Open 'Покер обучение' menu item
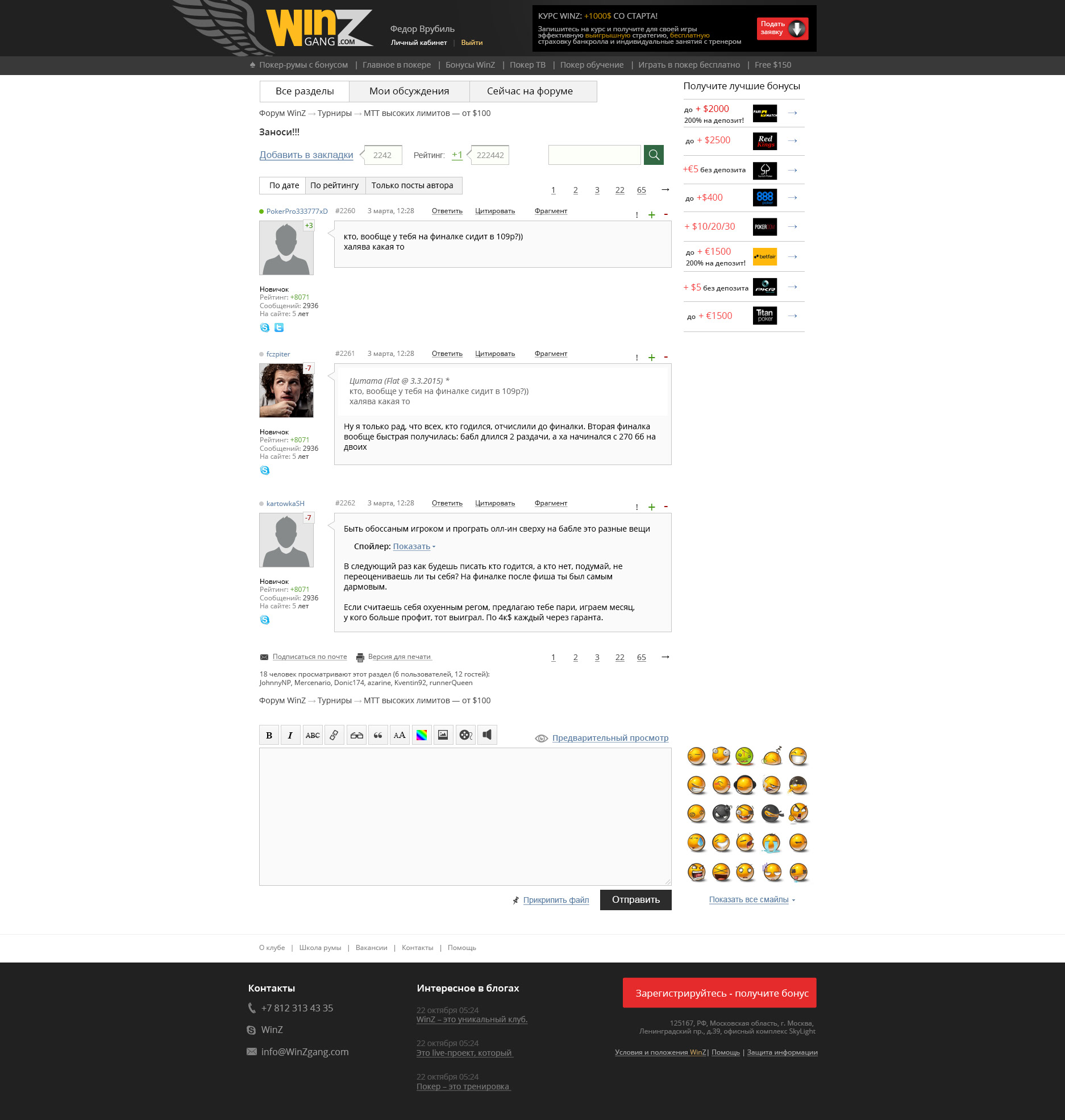Image resolution: width=1065 pixels, height=1120 pixels. pos(592,65)
